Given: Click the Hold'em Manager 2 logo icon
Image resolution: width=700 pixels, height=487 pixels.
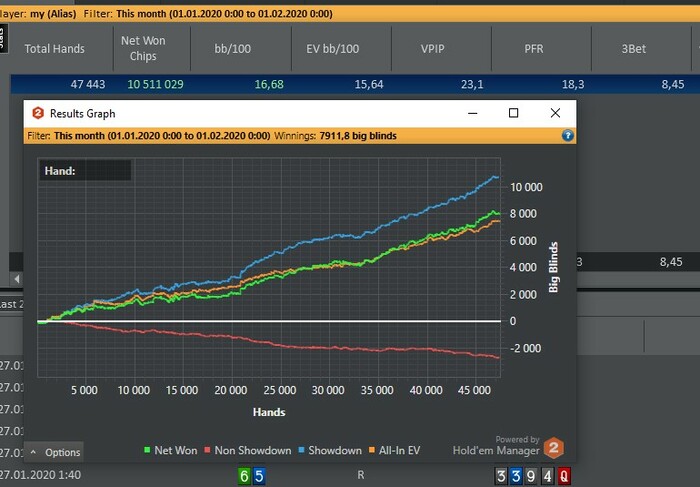Looking at the screenshot, I should 554,448.
